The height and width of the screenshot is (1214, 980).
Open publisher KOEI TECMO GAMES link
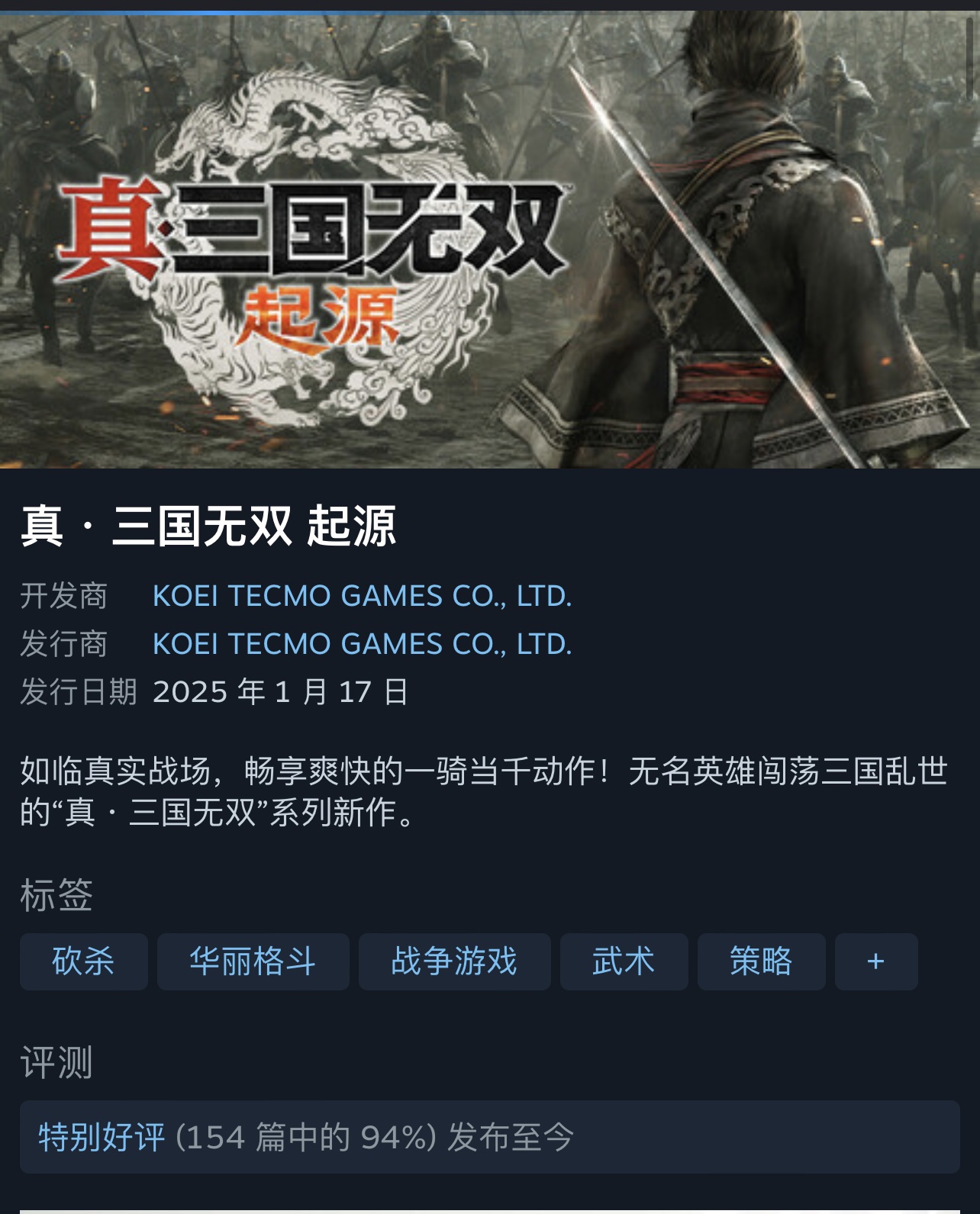(363, 644)
